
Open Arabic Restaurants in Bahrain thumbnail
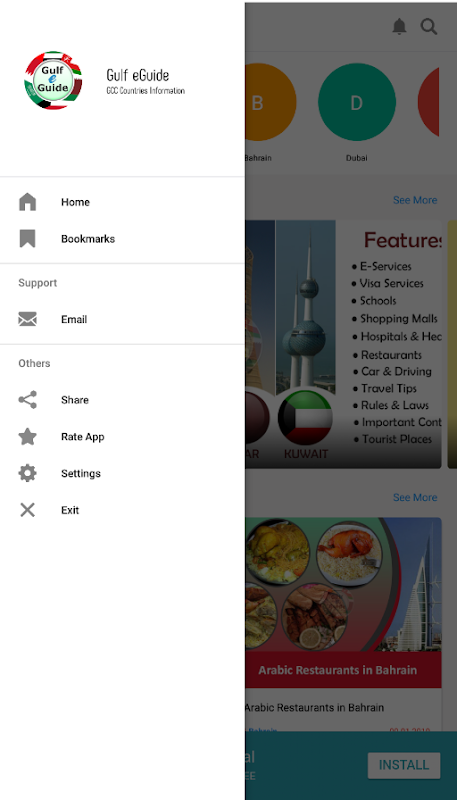[343, 603]
